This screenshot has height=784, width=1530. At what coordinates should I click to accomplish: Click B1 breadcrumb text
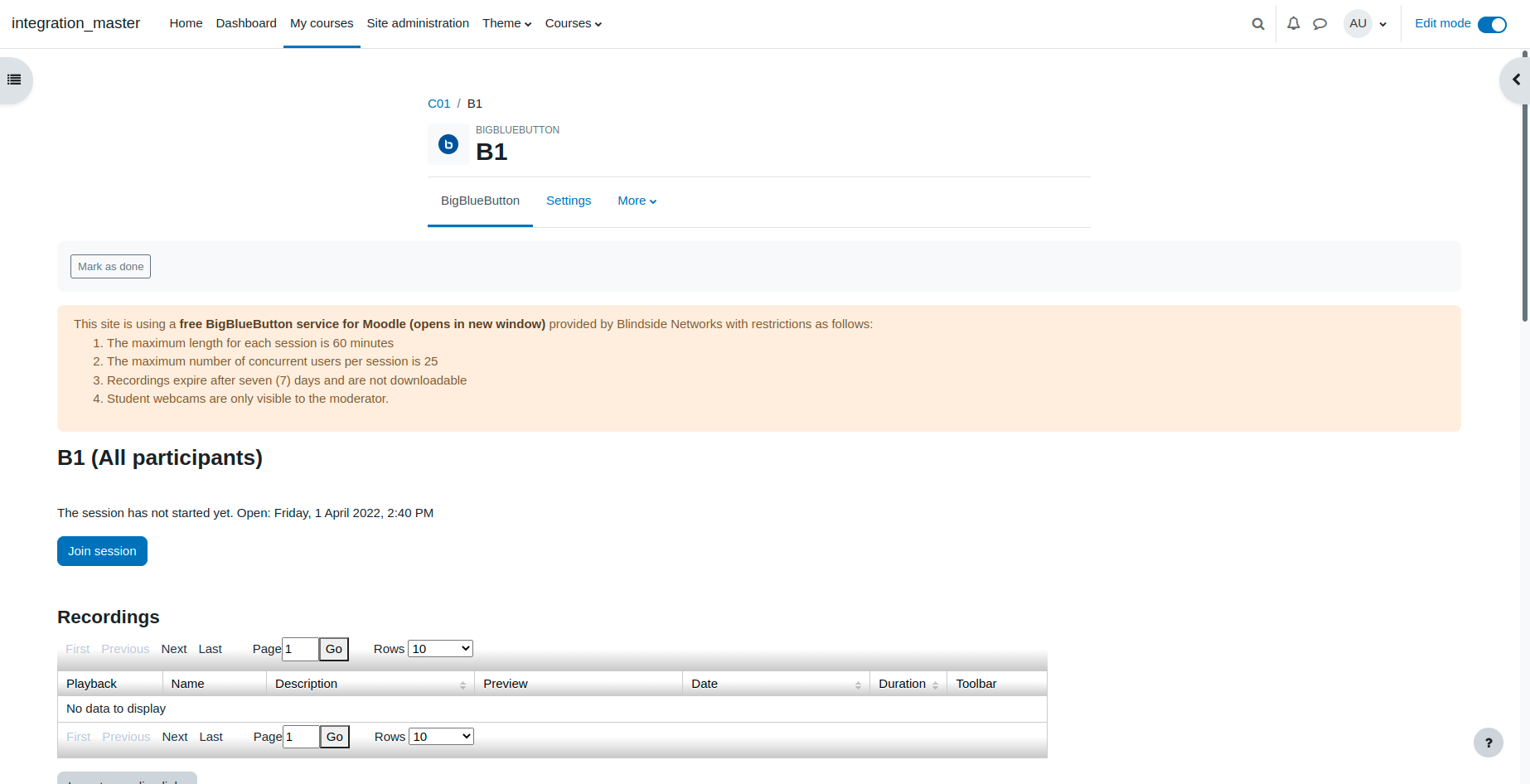coord(475,104)
